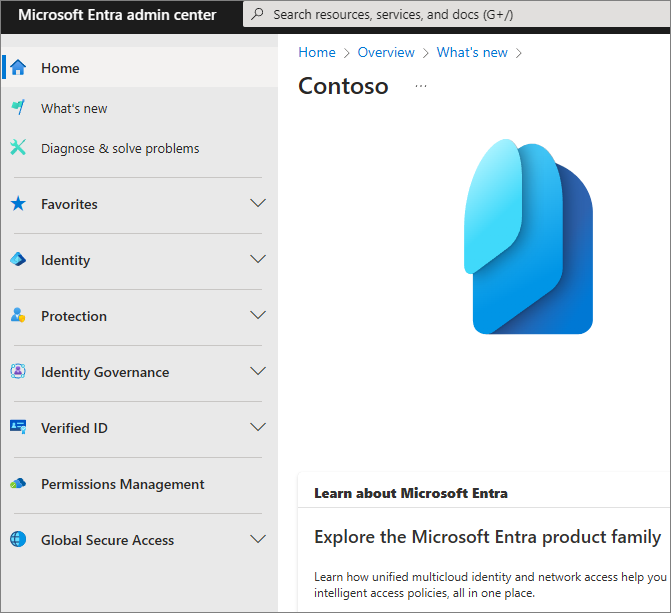Go to Home breadcrumb link
This screenshot has height=613, width=671.
(x=317, y=52)
